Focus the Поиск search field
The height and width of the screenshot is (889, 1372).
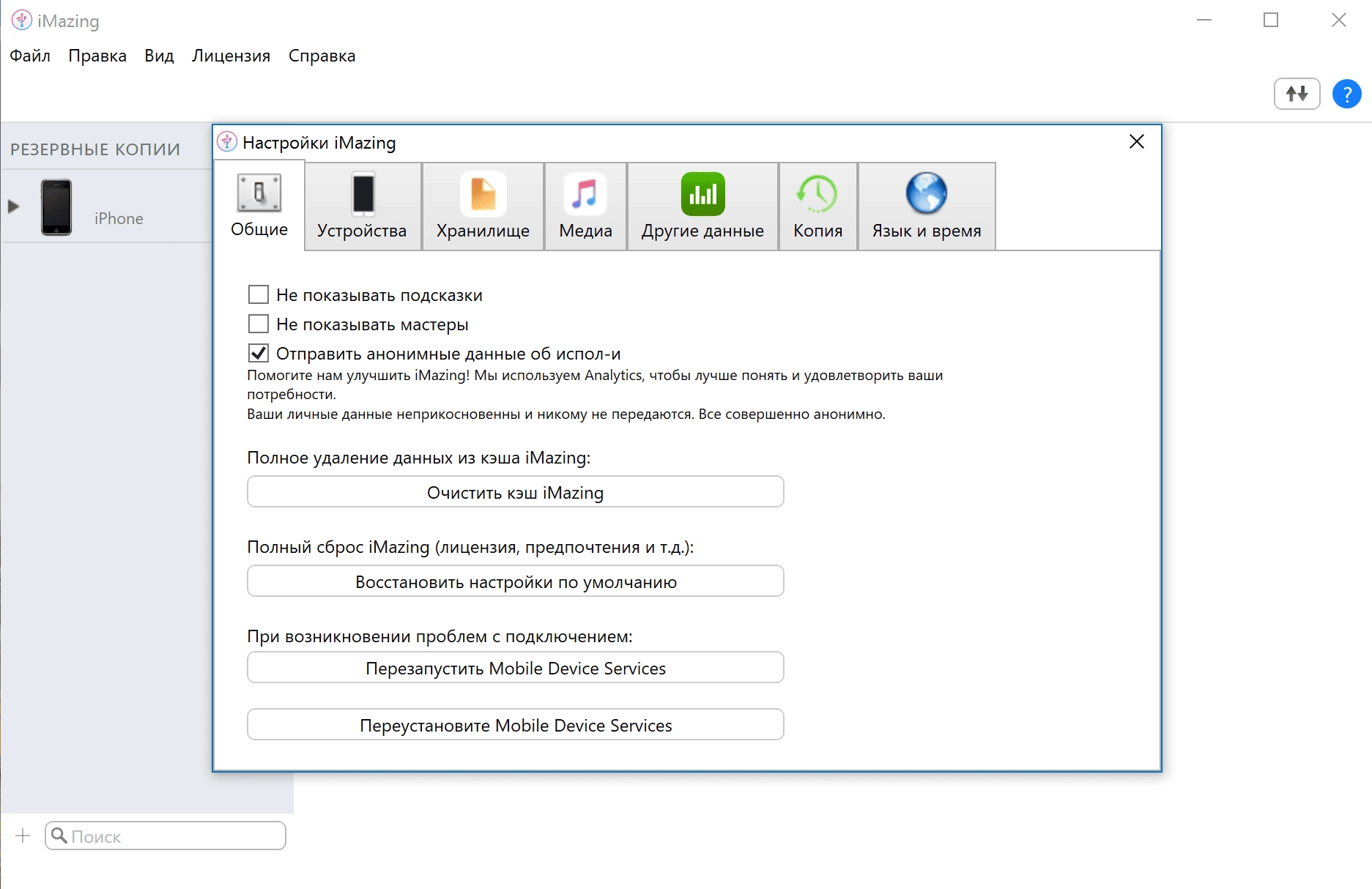166,836
